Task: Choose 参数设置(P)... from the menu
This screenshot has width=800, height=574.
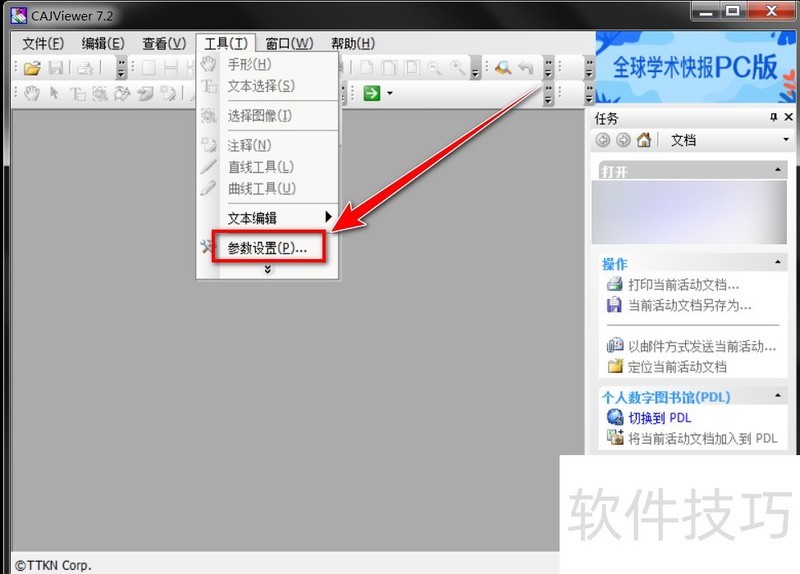Action: click(x=267, y=248)
